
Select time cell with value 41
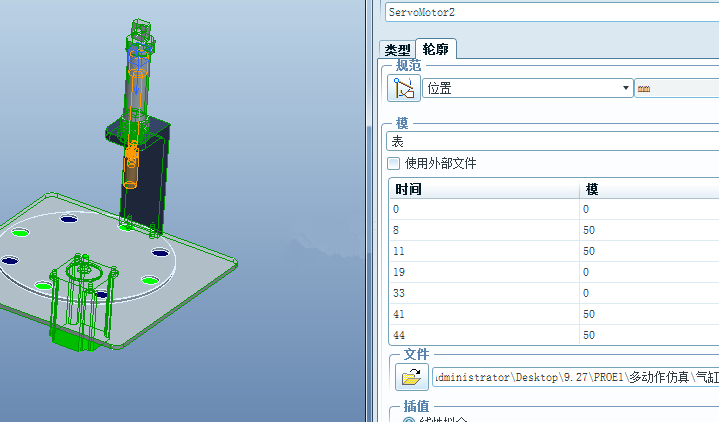pyautogui.click(x=484, y=314)
